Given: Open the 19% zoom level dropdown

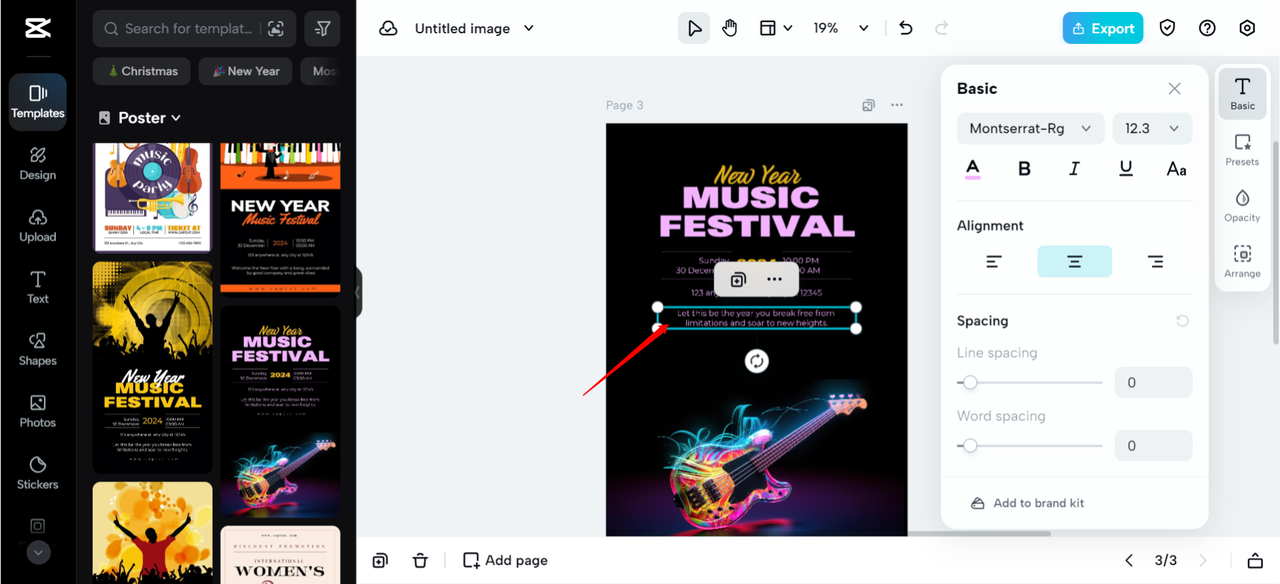Looking at the screenshot, I should (840, 28).
